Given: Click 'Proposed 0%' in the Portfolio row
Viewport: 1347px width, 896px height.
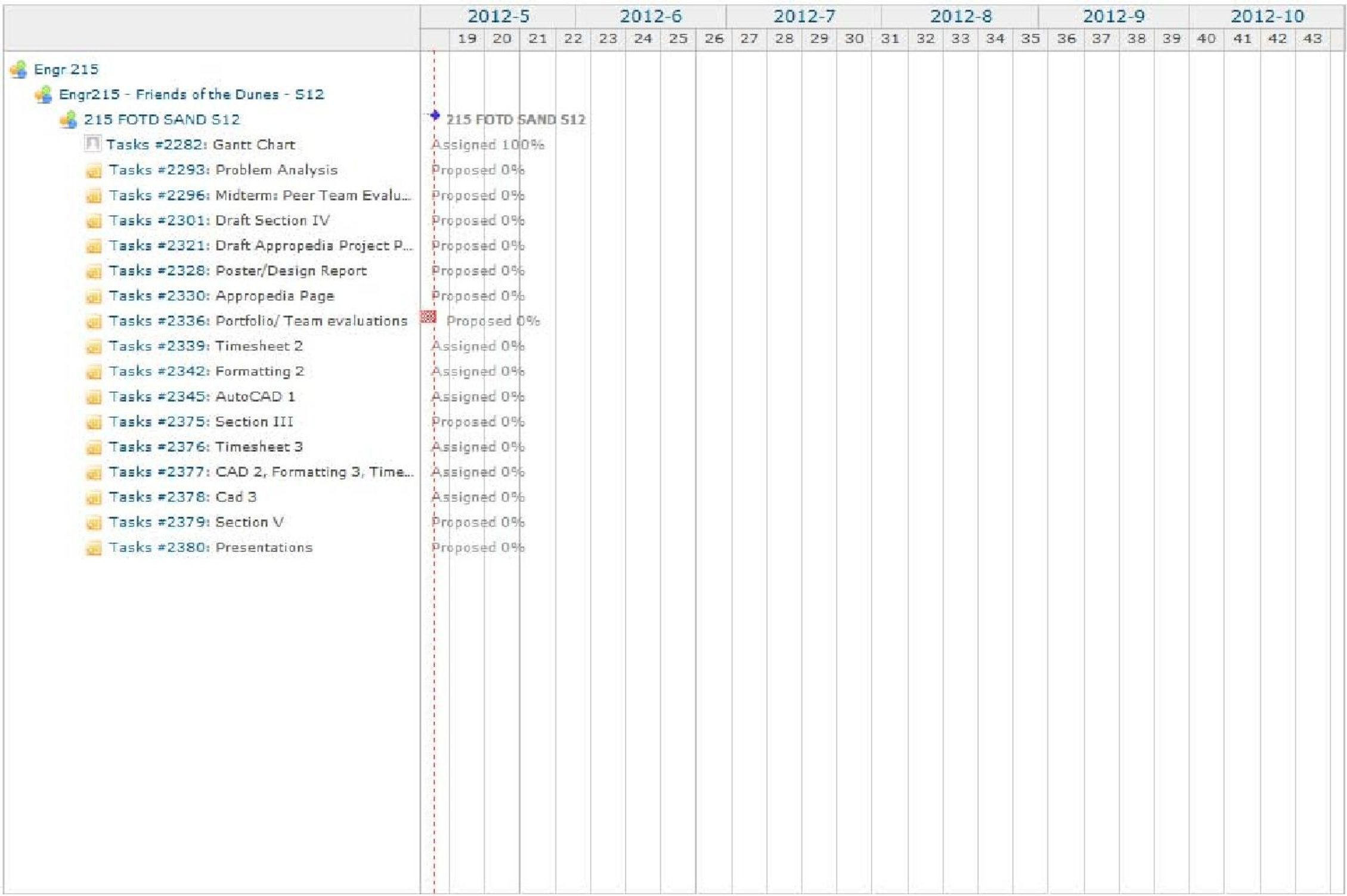Looking at the screenshot, I should point(493,321).
